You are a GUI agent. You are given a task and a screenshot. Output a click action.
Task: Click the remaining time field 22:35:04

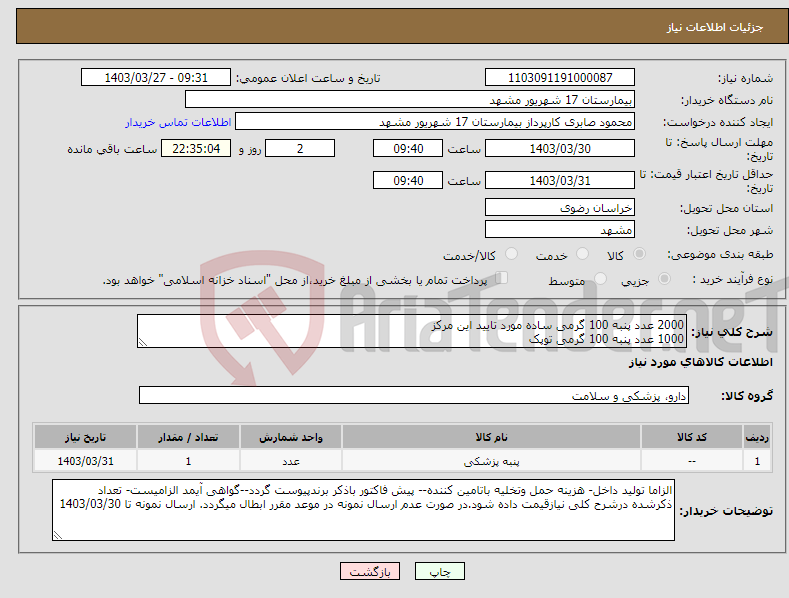click(196, 148)
